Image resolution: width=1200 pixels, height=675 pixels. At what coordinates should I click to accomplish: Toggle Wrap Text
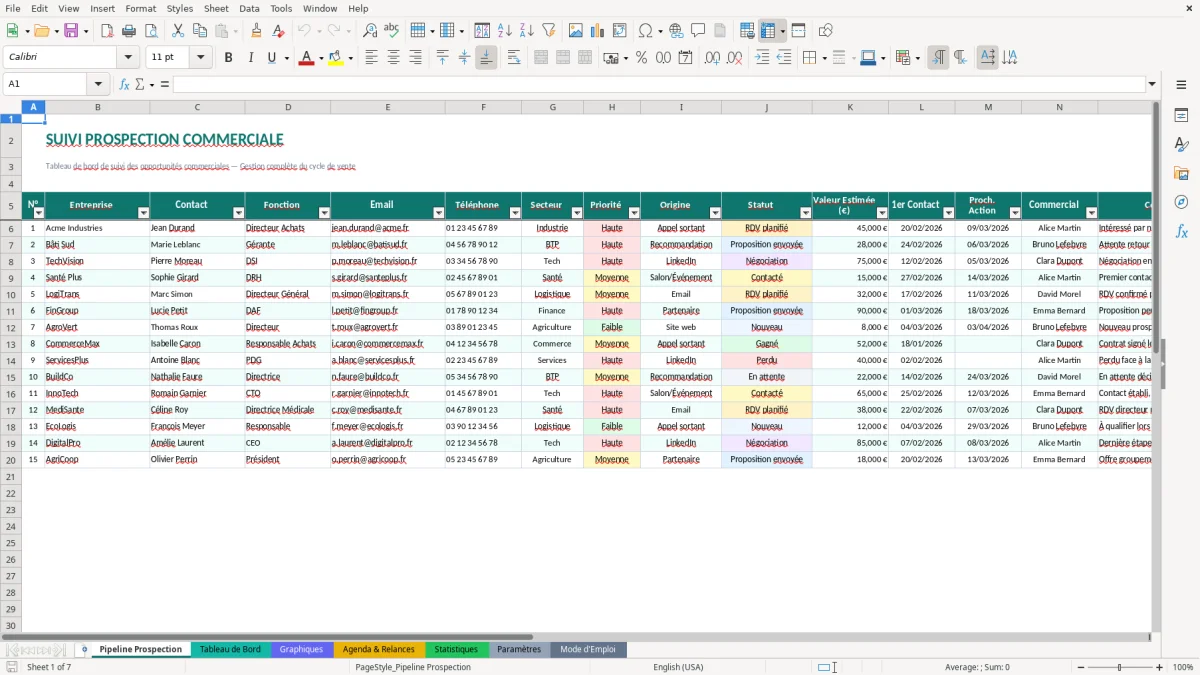[514, 58]
